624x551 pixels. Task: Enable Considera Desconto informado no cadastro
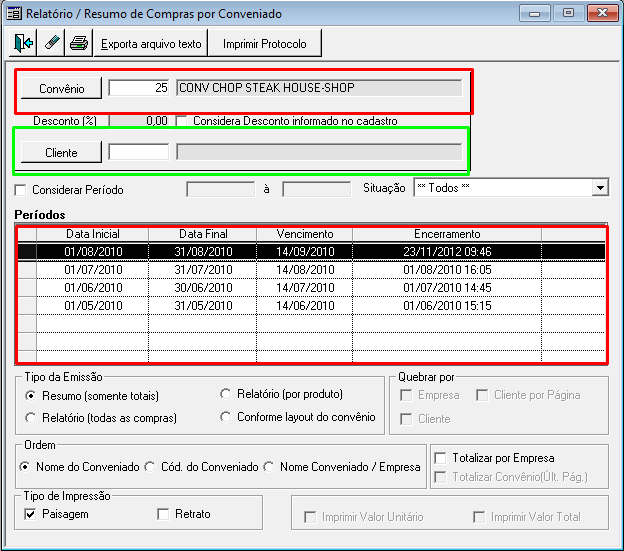(181, 121)
